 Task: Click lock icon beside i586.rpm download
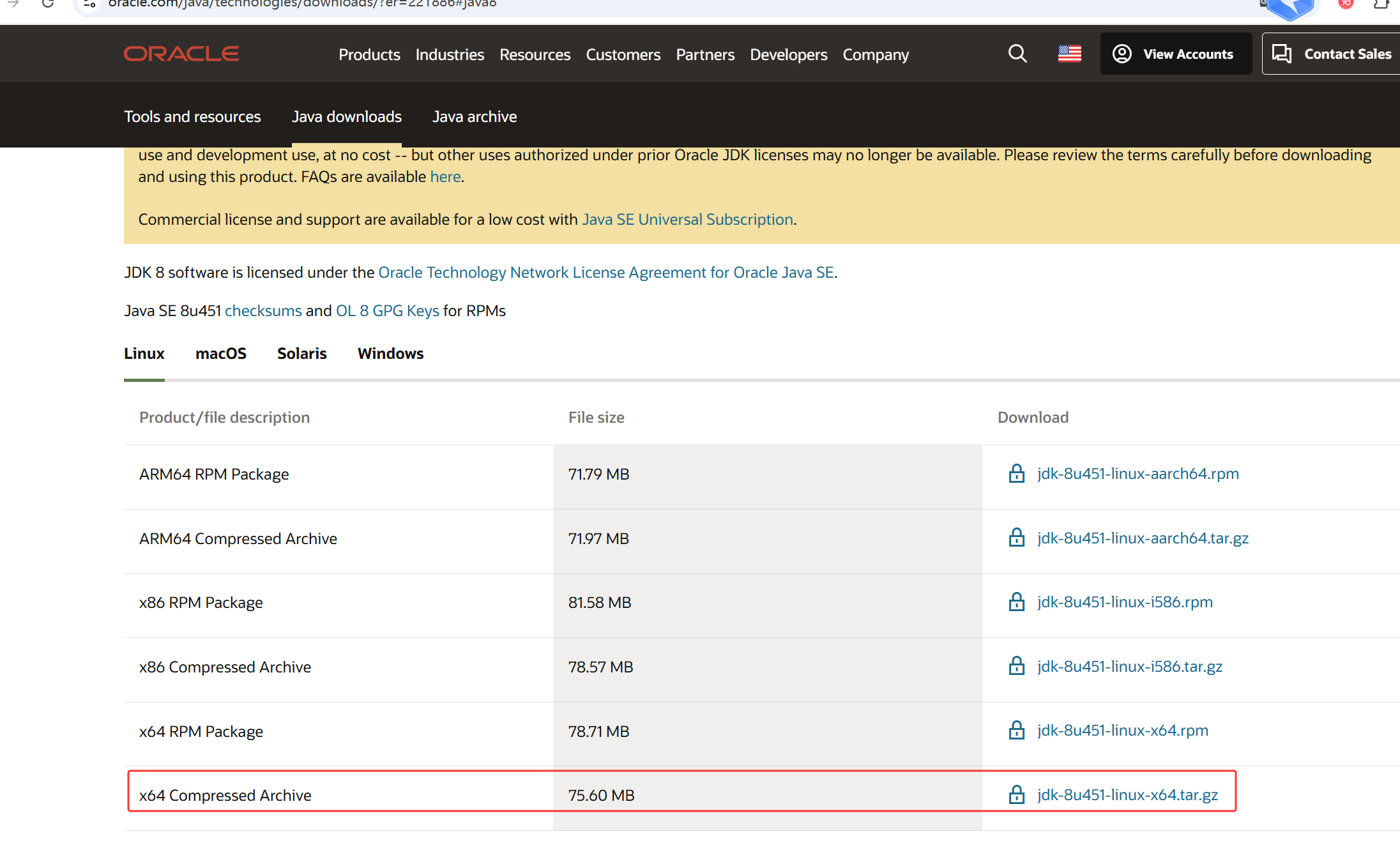[x=1016, y=602]
